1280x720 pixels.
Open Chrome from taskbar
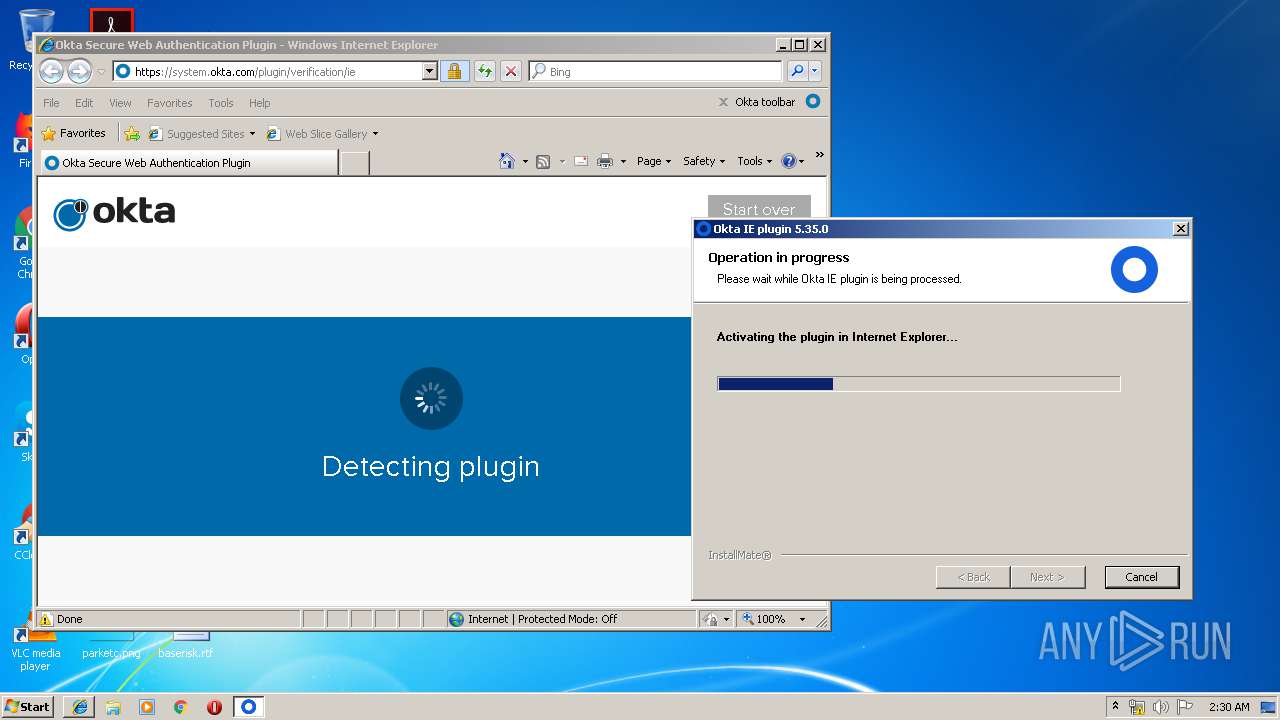coord(181,707)
